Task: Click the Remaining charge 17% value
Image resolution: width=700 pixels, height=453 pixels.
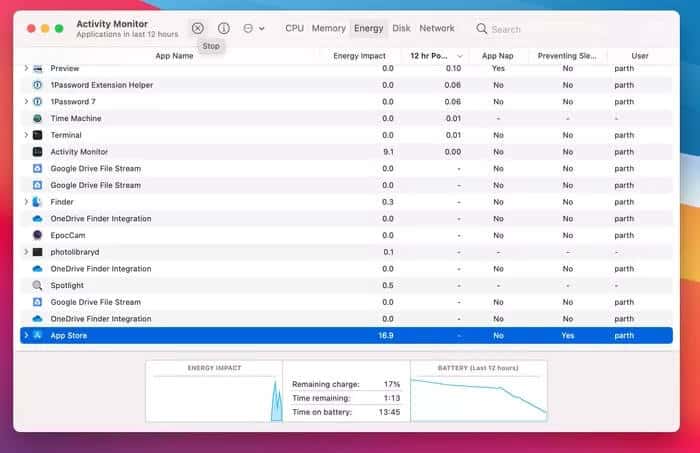Action: click(x=392, y=384)
